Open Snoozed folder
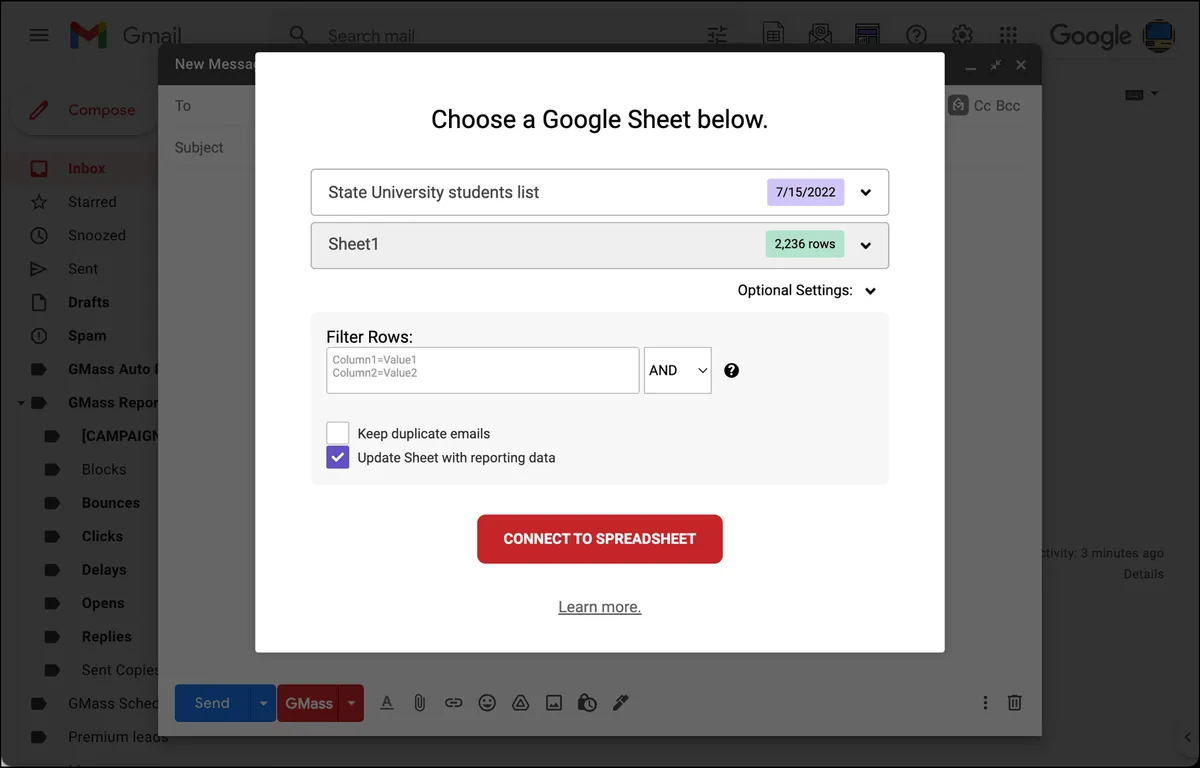 [97, 235]
